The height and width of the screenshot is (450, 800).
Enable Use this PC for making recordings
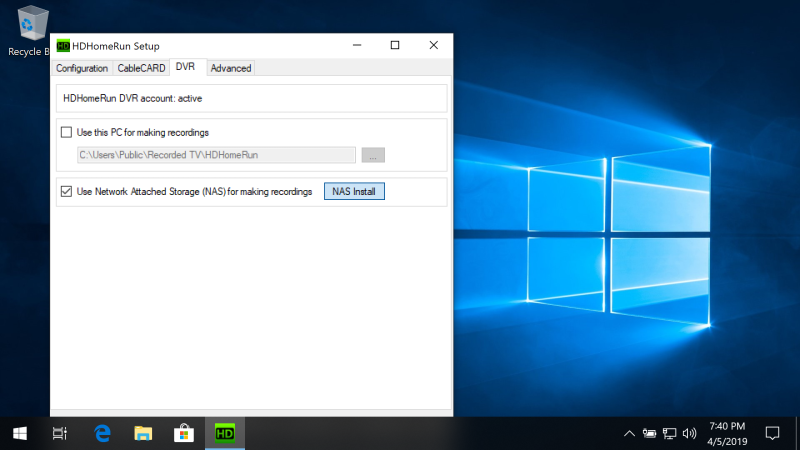[x=66, y=133]
